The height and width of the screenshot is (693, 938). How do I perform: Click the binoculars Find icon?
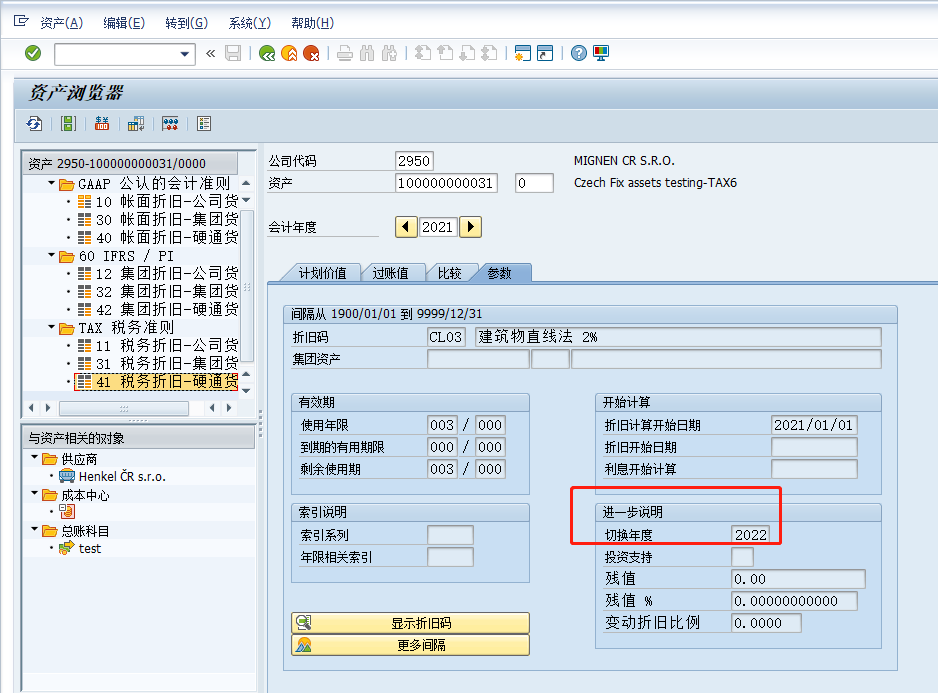367,55
